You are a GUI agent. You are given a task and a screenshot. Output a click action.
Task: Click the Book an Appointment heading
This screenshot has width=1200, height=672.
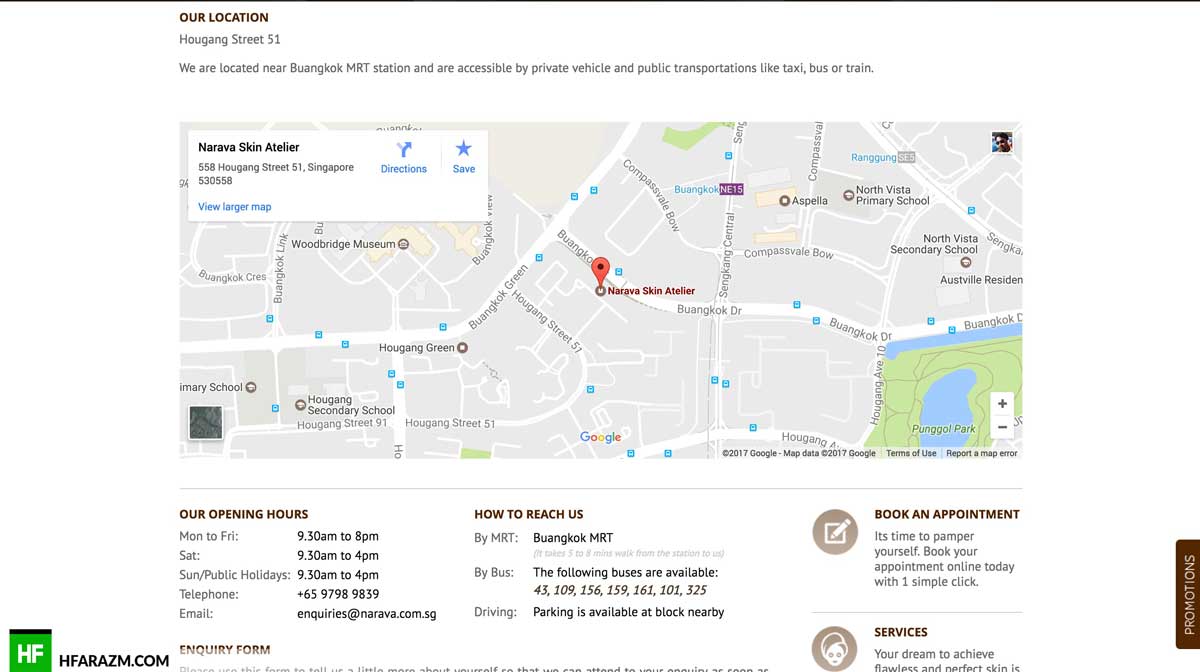click(947, 514)
